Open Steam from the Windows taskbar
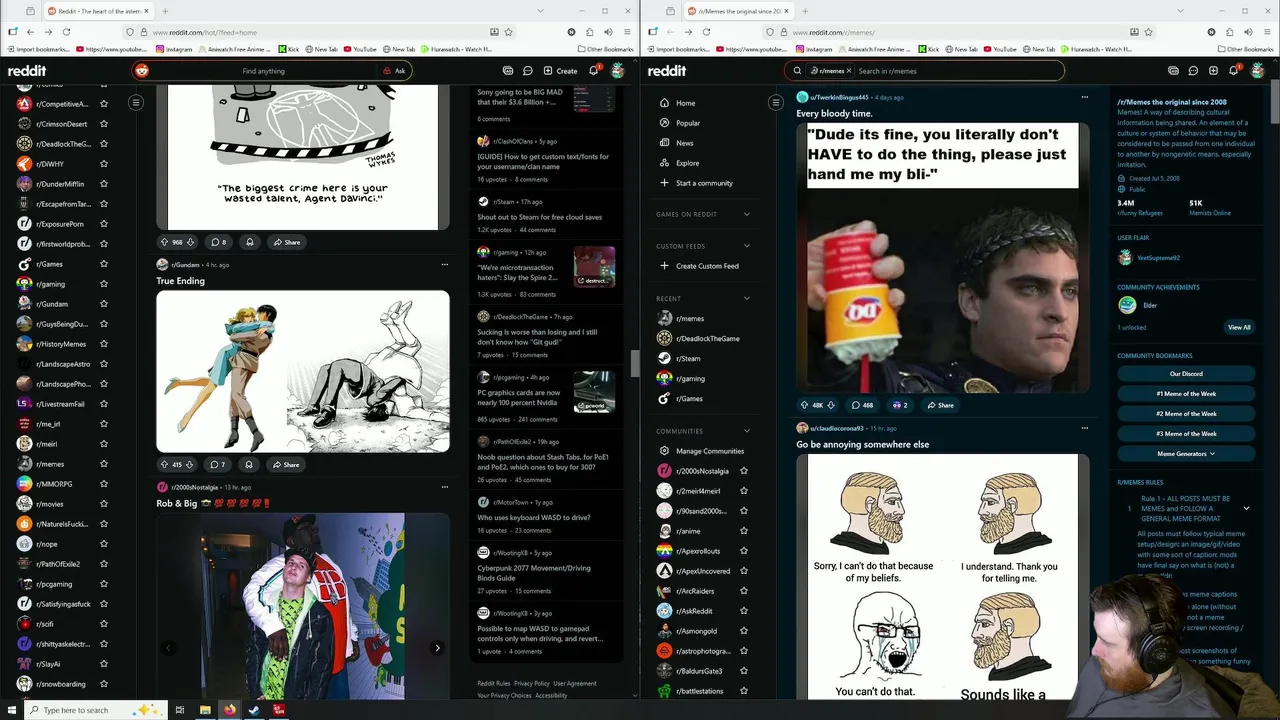 click(254, 710)
